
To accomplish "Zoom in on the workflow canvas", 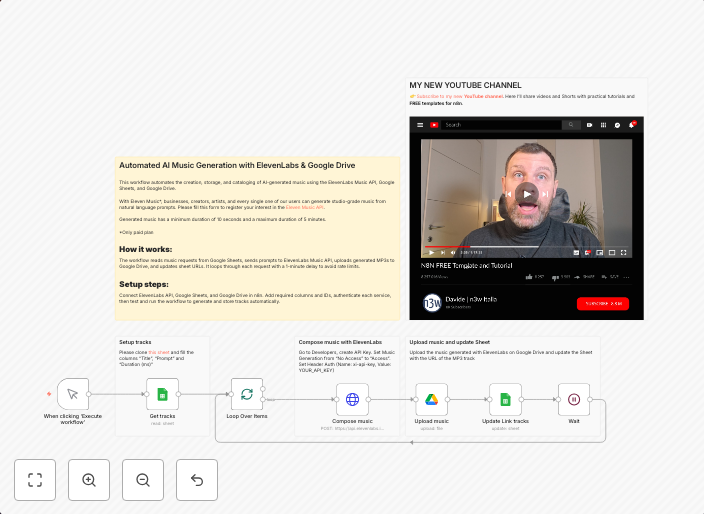I will click(89, 480).
